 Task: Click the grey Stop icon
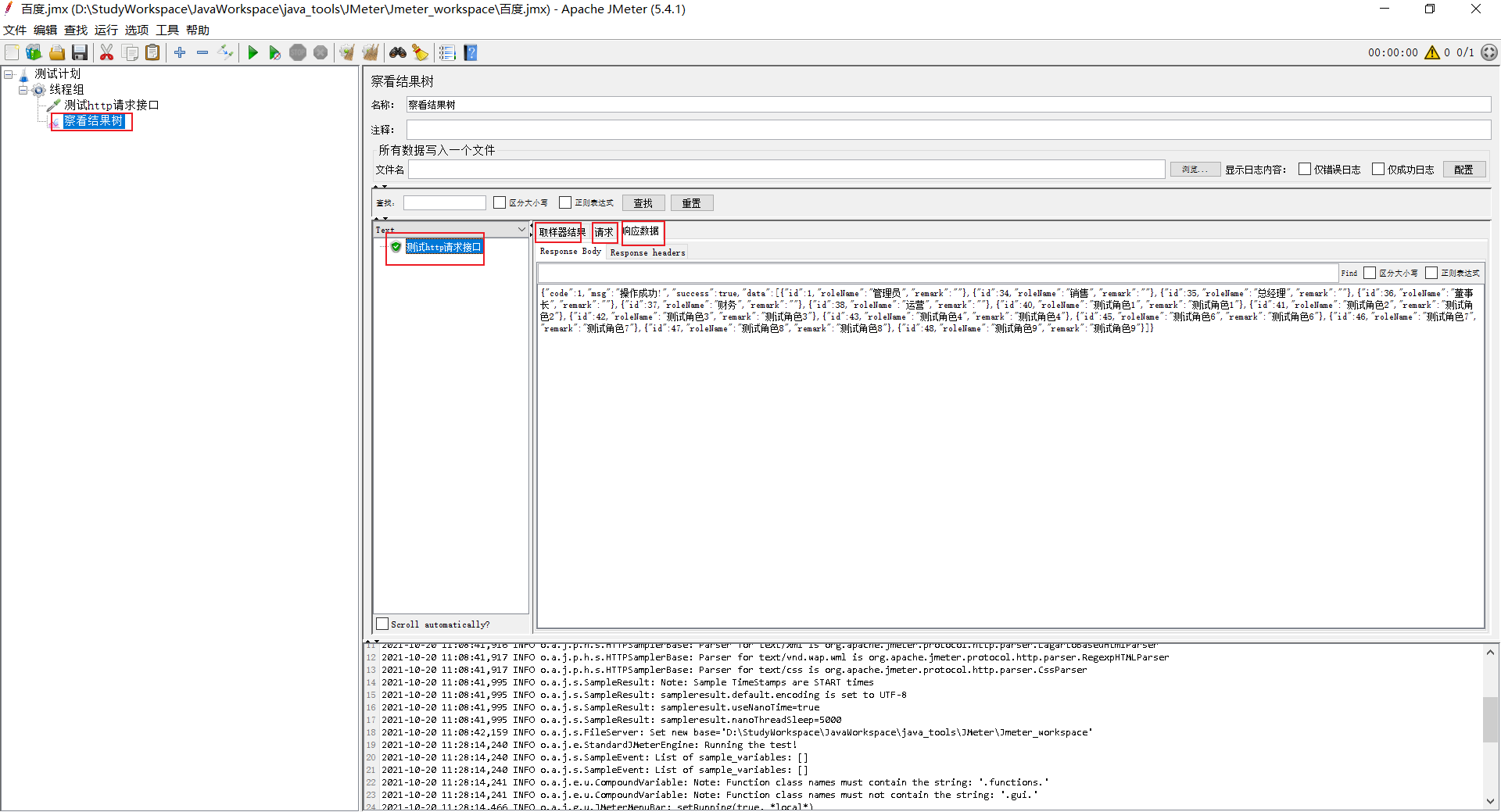[x=298, y=52]
